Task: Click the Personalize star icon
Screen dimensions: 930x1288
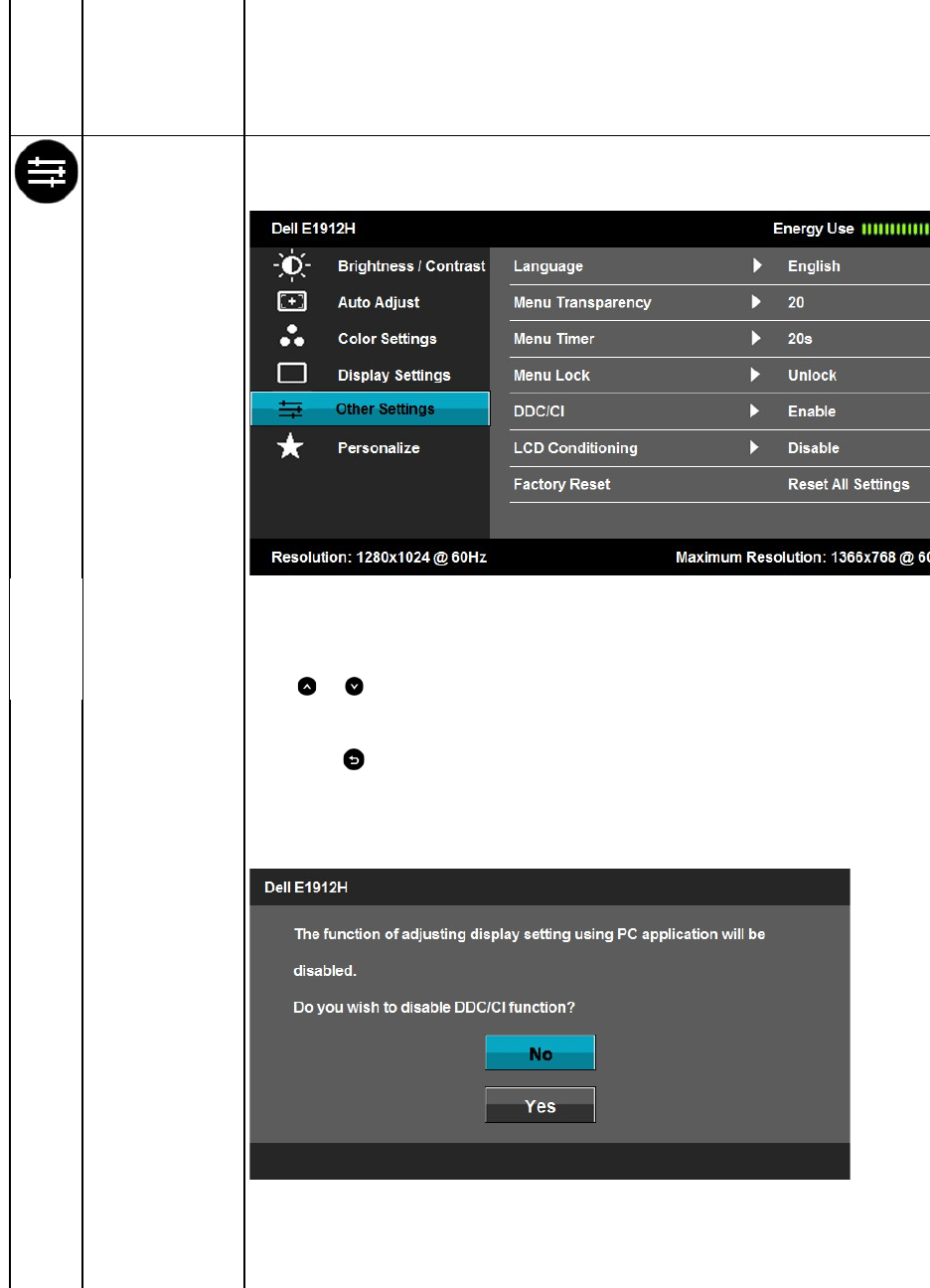Action: tap(290, 446)
